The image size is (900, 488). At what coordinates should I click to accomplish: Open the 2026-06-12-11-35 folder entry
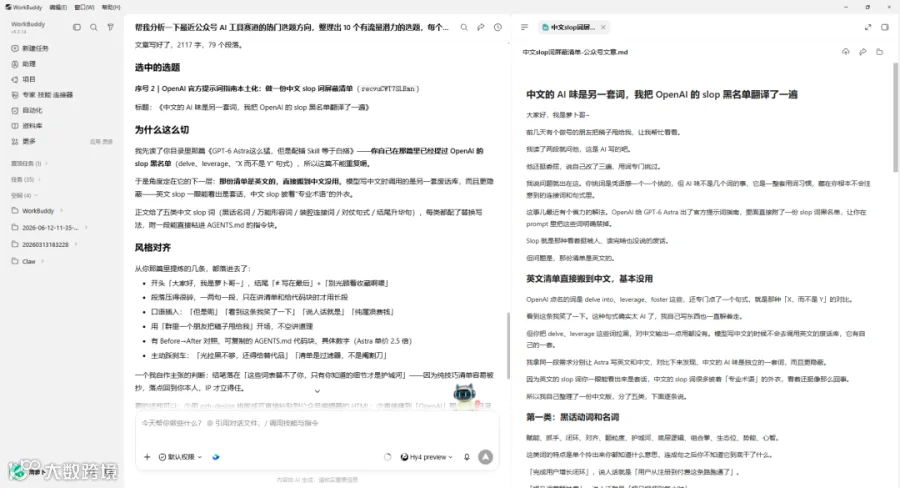(x=50, y=227)
